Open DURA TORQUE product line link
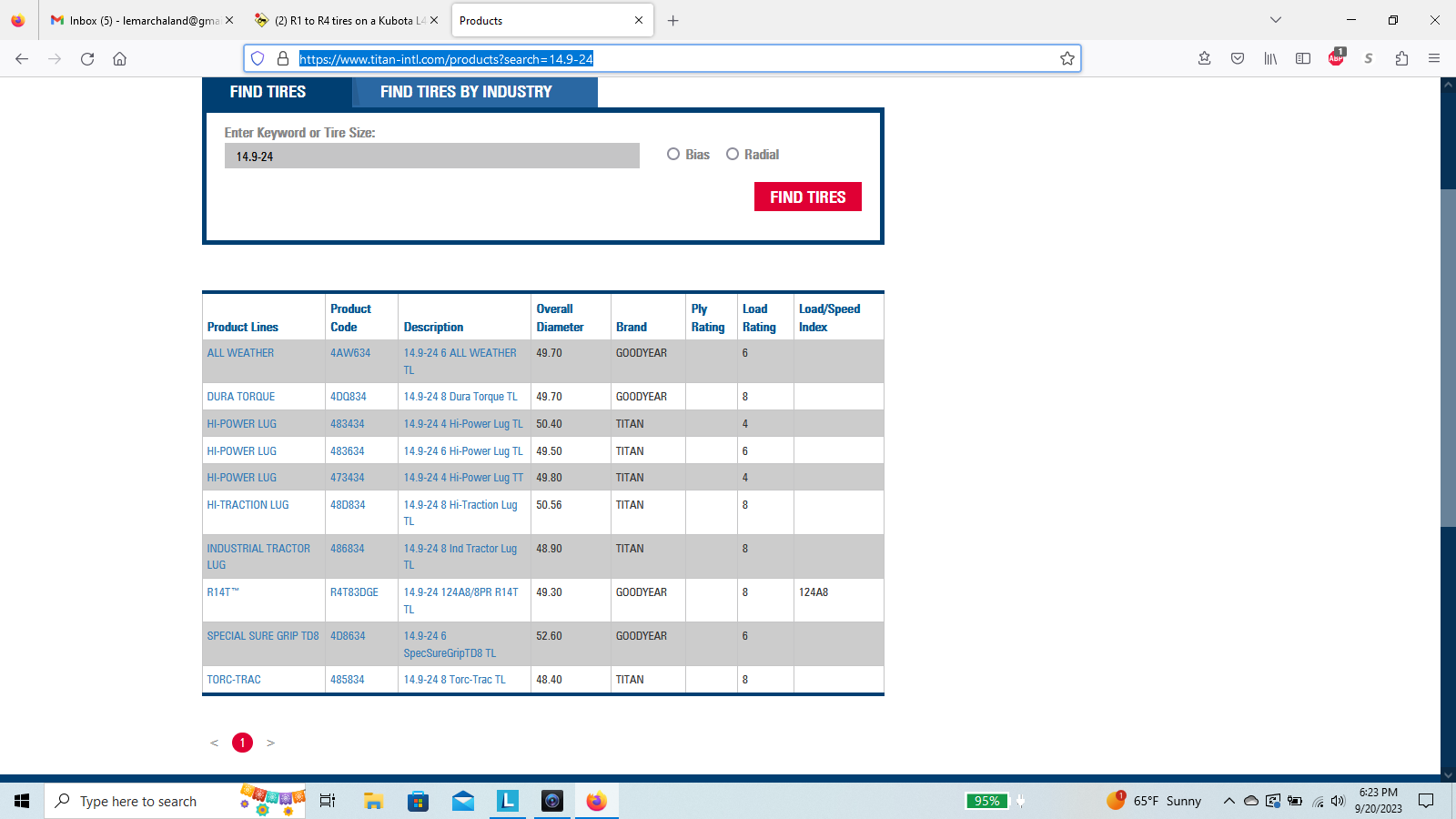The image size is (1456, 819). 241,397
